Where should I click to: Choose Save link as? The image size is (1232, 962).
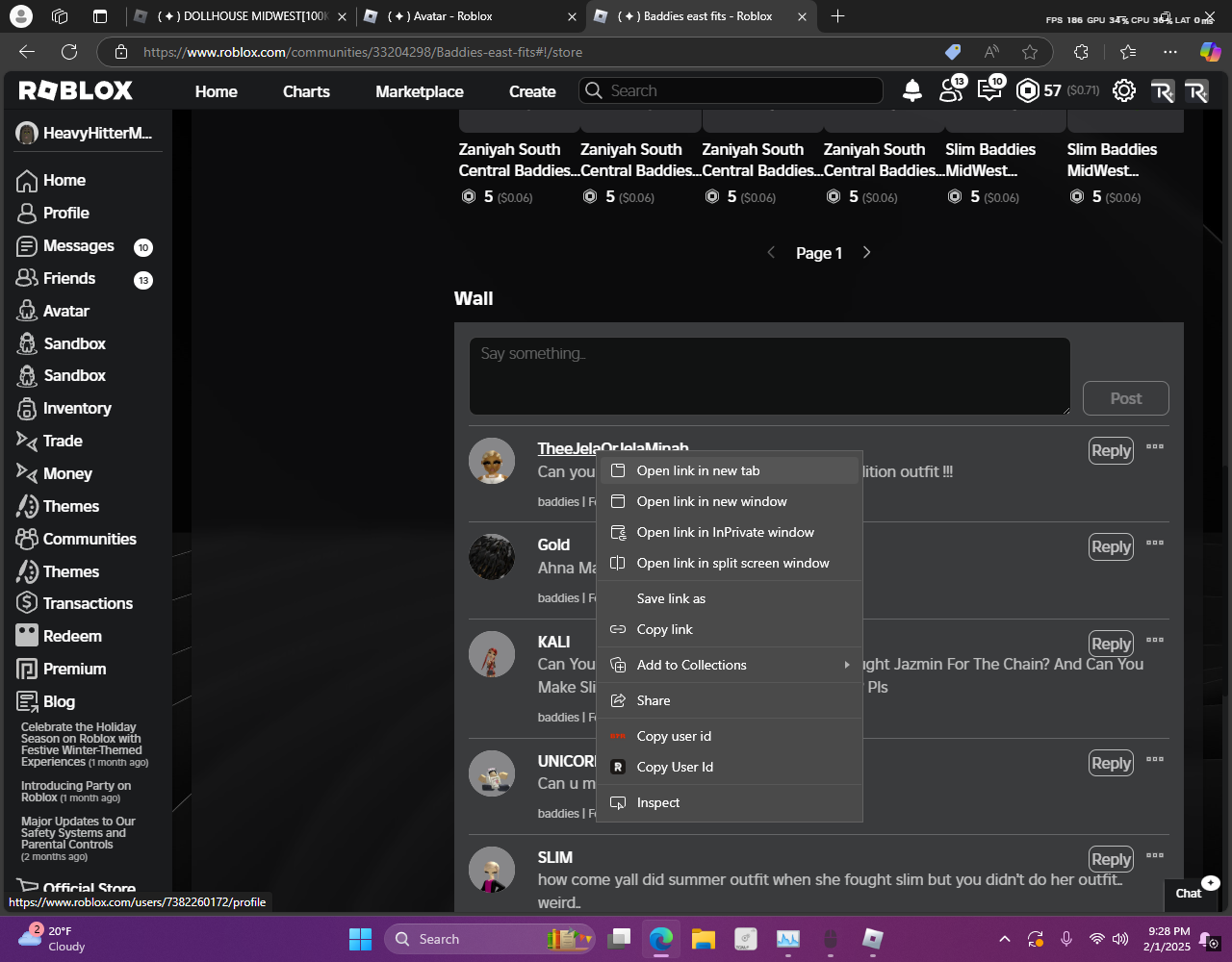click(730, 598)
